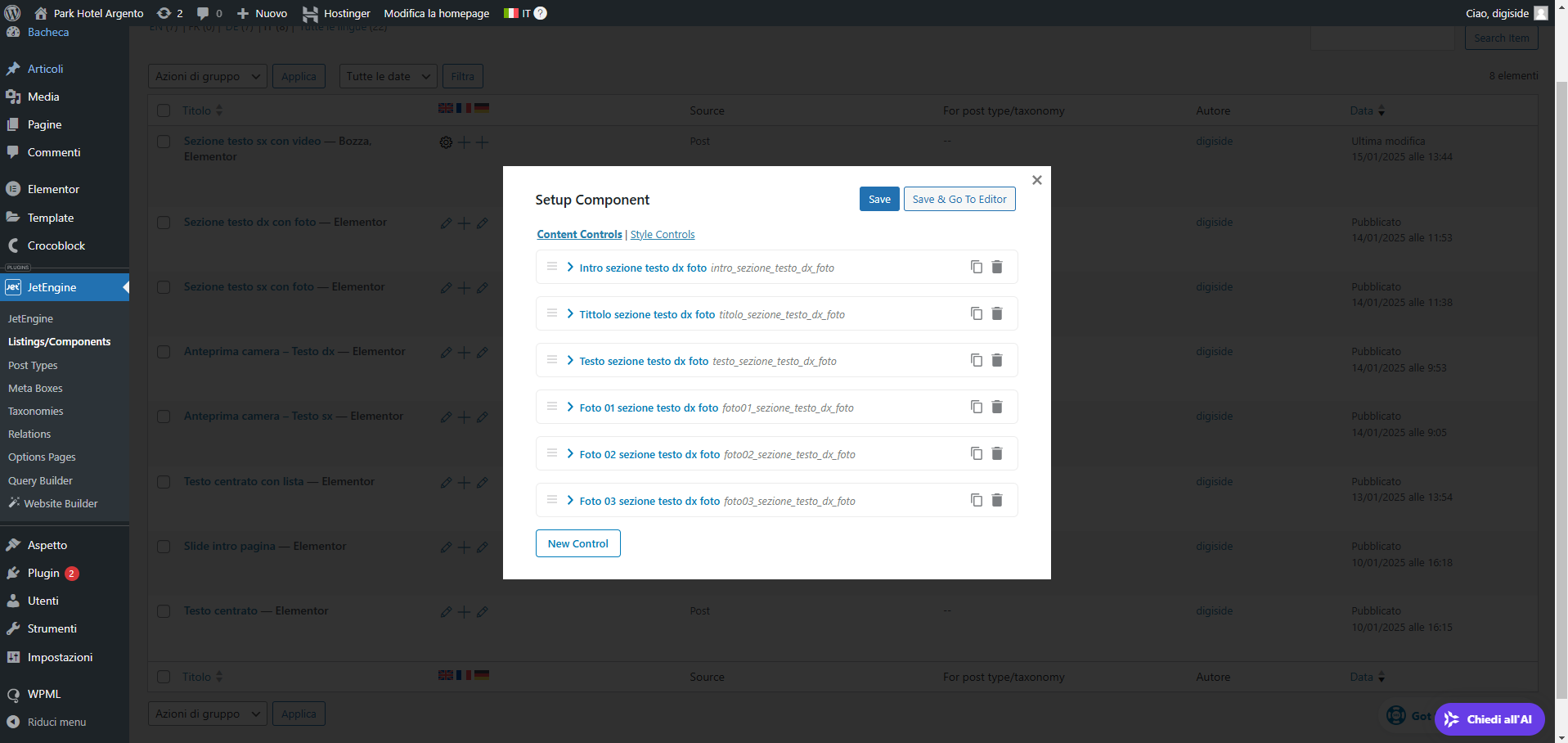Duplicate the Foto 03 sezione testo dx foto control
The width and height of the screenshot is (1568, 743).
point(976,500)
